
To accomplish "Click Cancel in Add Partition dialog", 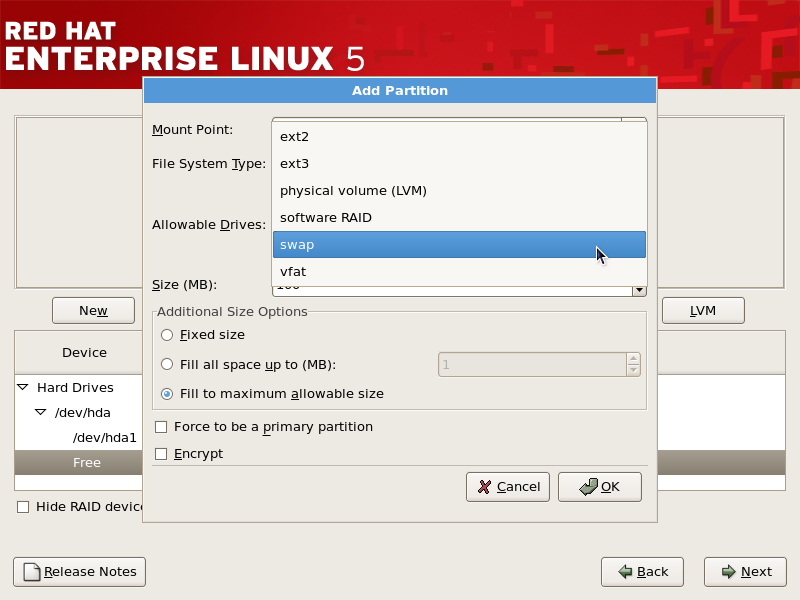I will 508,487.
